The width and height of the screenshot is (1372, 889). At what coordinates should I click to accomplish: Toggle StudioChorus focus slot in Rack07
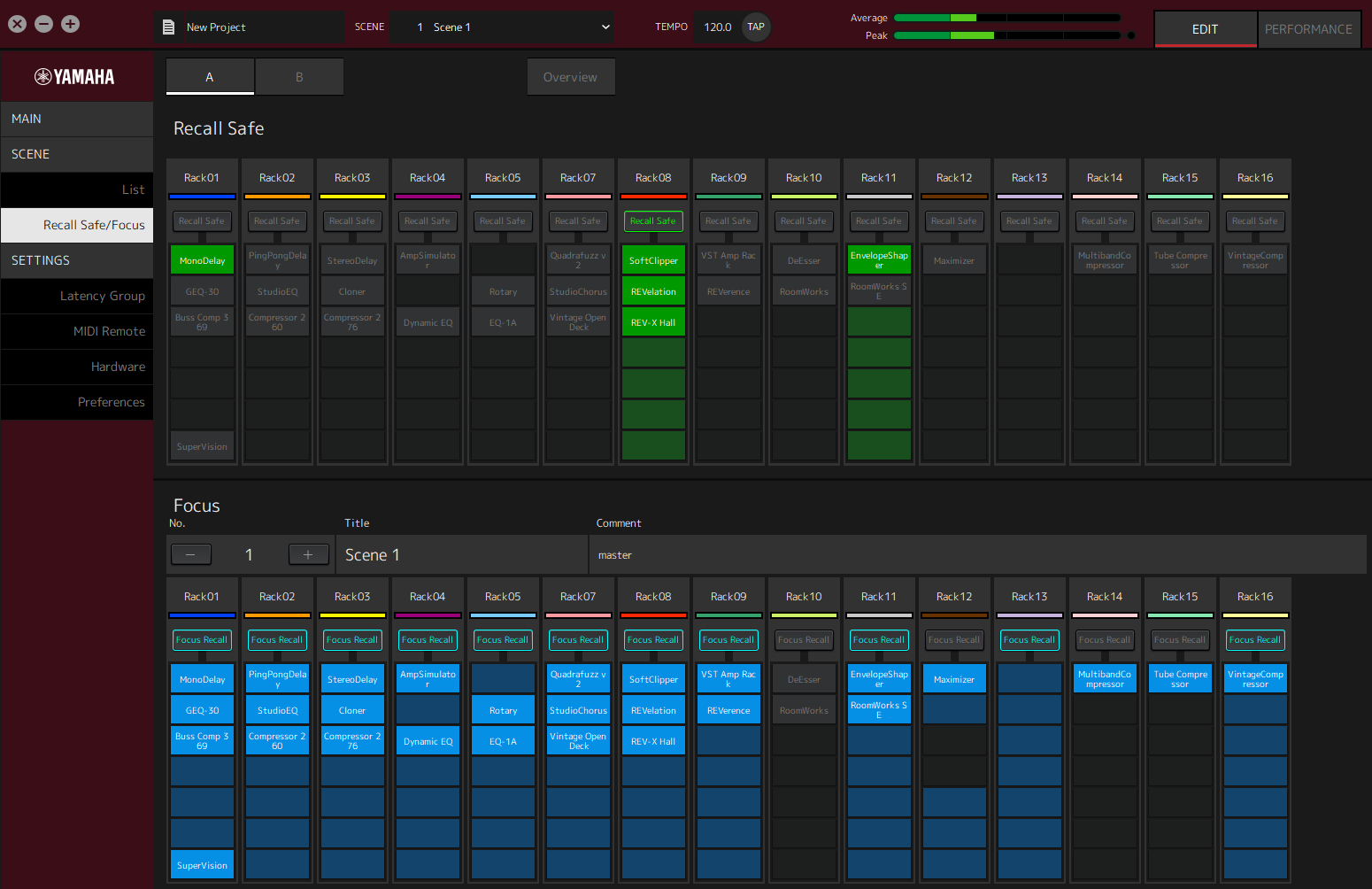coord(578,710)
